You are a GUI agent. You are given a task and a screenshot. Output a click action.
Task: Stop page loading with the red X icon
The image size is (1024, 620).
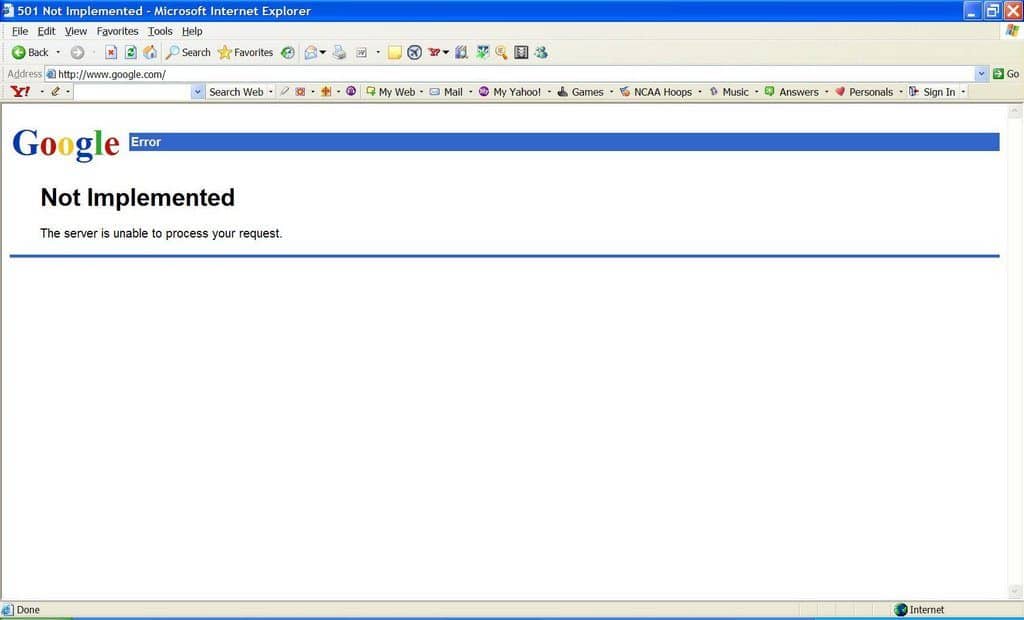click(x=111, y=52)
